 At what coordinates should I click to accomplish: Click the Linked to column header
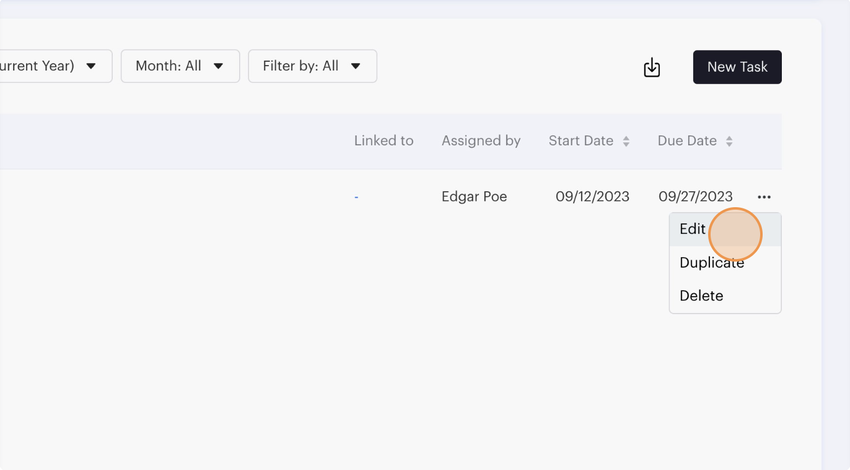pyautogui.click(x=384, y=141)
